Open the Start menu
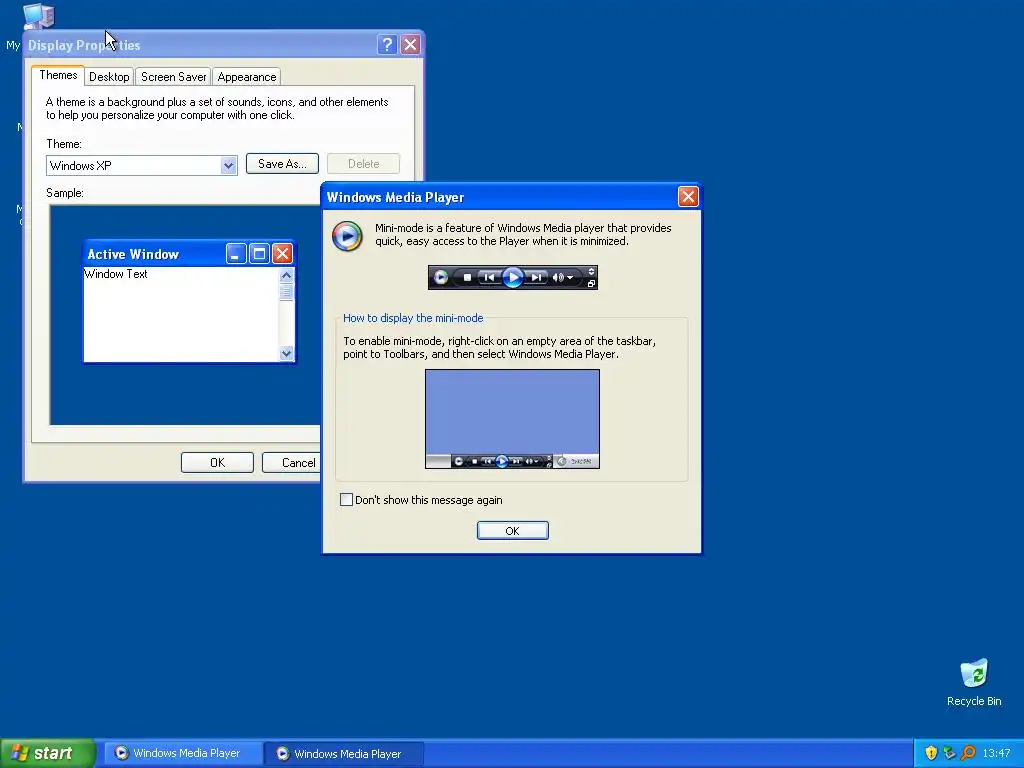The height and width of the screenshot is (768, 1024). point(47,753)
